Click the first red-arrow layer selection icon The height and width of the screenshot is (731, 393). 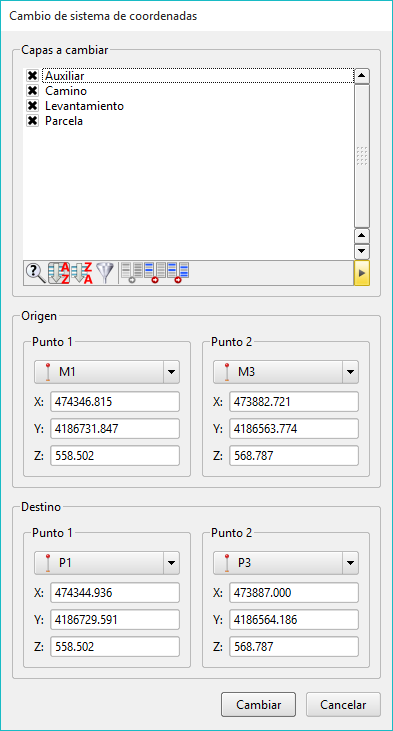tap(155, 273)
